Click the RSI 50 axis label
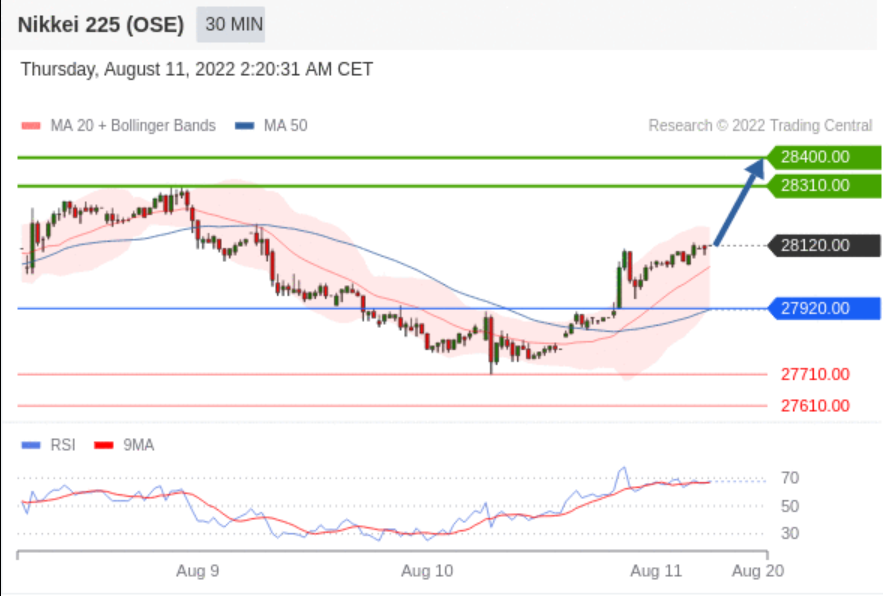Screen dimensions: 883x604 point(790,506)
